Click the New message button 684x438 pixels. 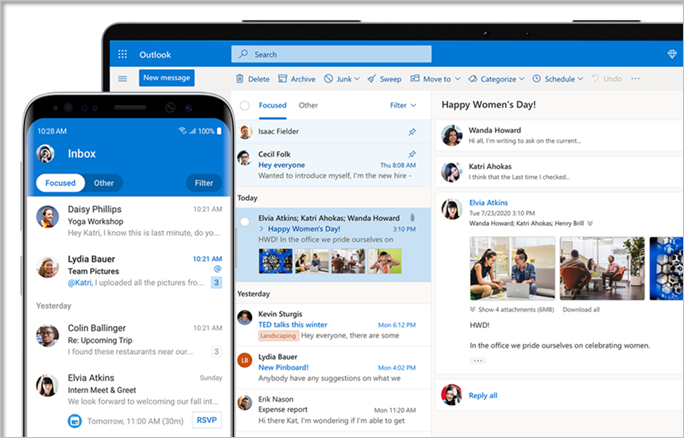point(166,78)
